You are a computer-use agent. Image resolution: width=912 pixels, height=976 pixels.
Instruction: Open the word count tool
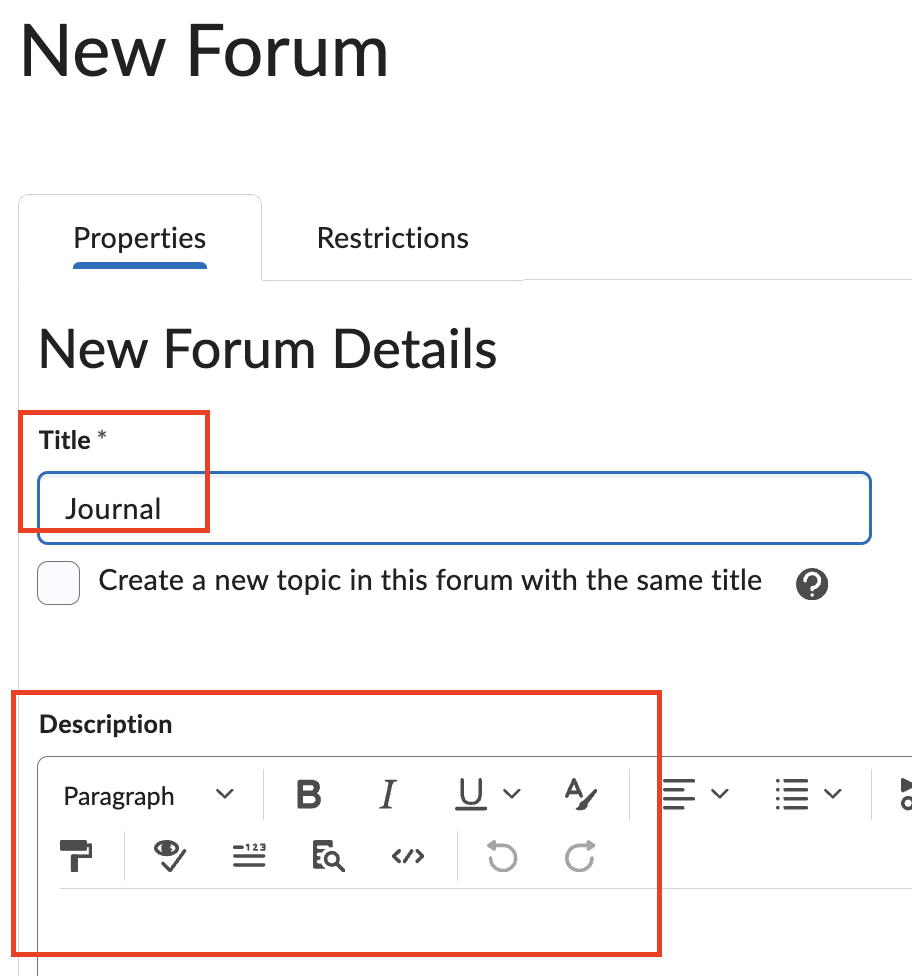point(248,856)
